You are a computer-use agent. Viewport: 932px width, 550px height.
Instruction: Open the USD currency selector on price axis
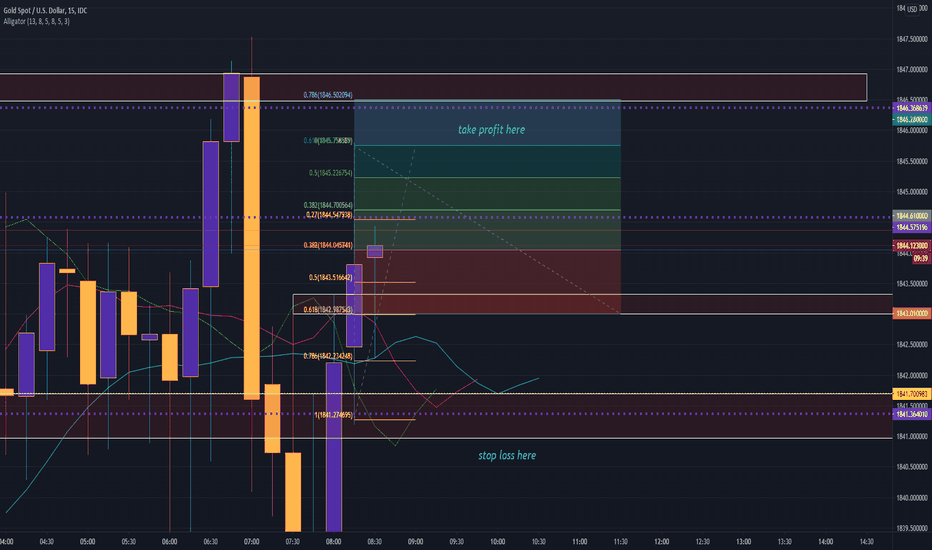click(x=912, y=8)
